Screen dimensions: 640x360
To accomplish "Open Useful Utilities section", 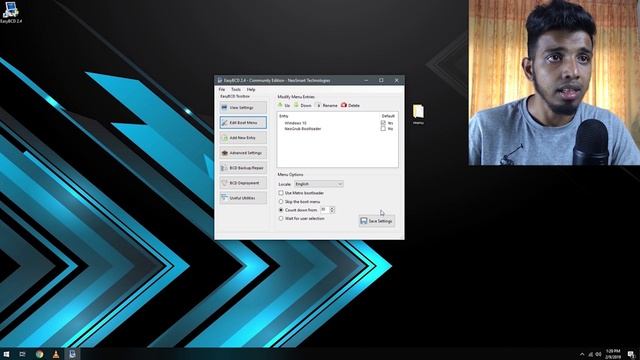I will click(243, 198).
